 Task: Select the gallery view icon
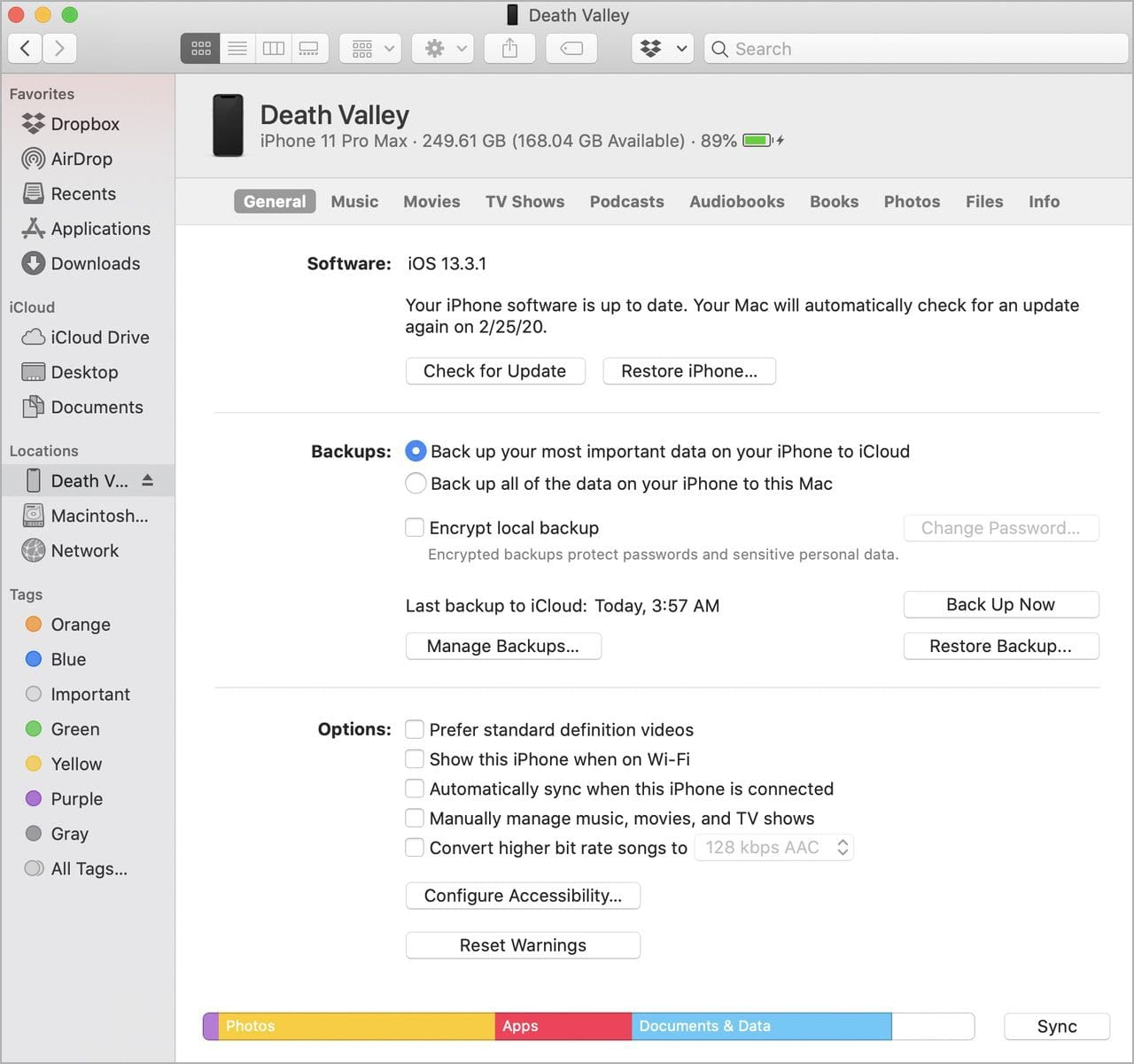coord(309,49)
